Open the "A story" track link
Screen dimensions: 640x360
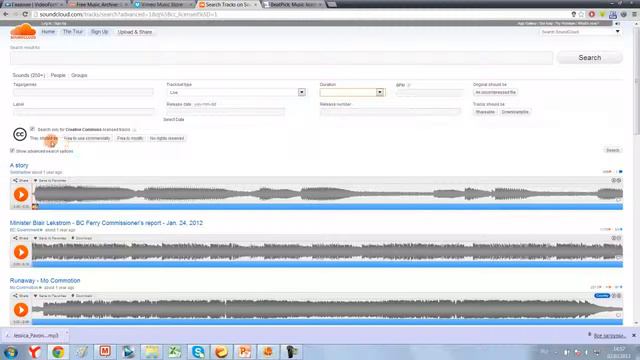coord(19,165)
